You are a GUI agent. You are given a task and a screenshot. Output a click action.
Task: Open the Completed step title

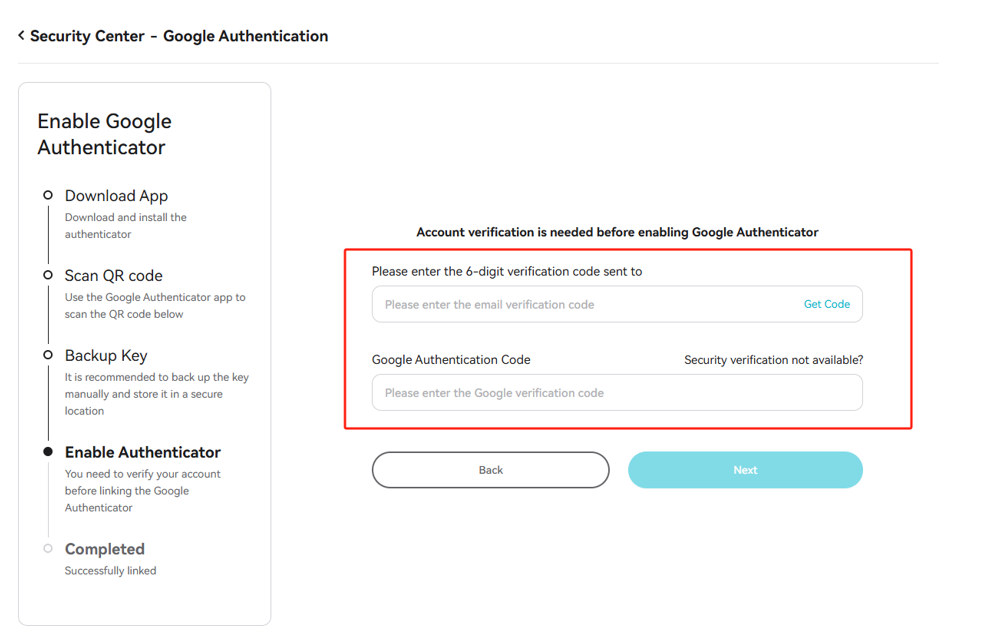(x=105, y=549)
